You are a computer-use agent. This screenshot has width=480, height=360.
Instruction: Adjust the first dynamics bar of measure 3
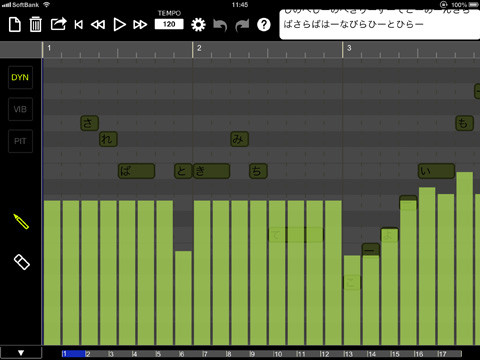pyautogui.click(x=352, y=300)
